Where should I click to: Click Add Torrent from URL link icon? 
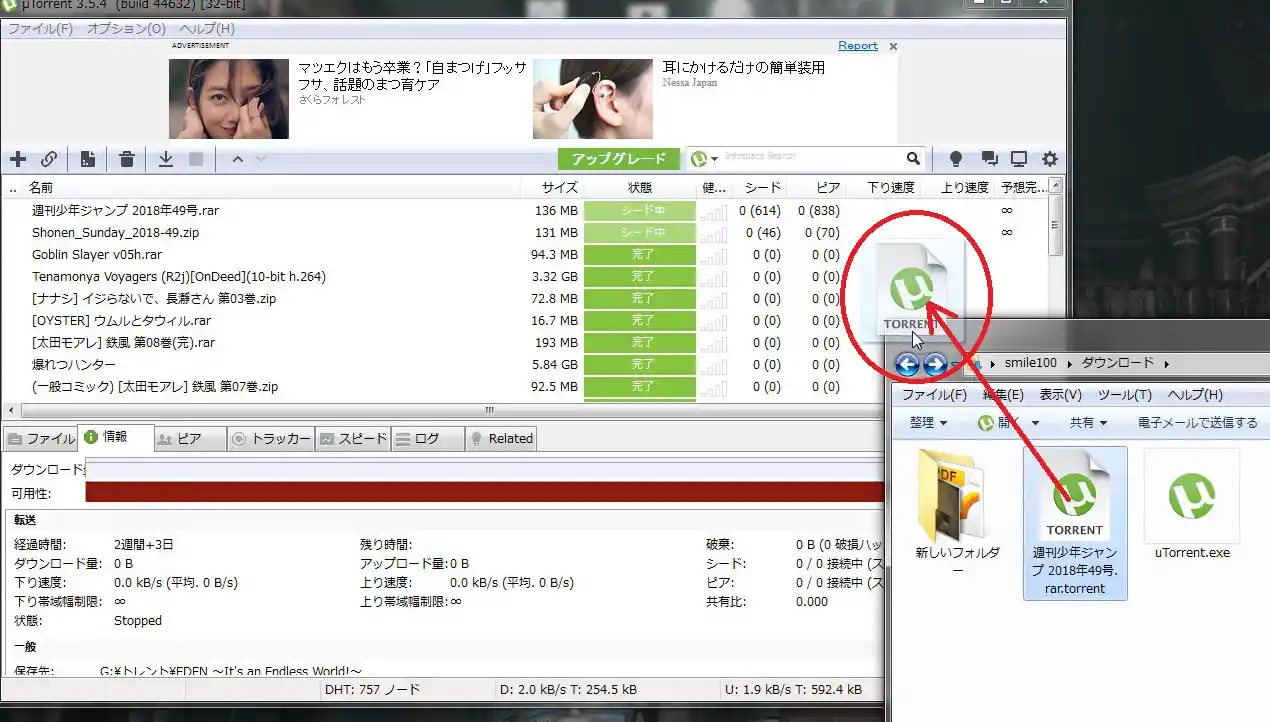(x=48, y=159)
